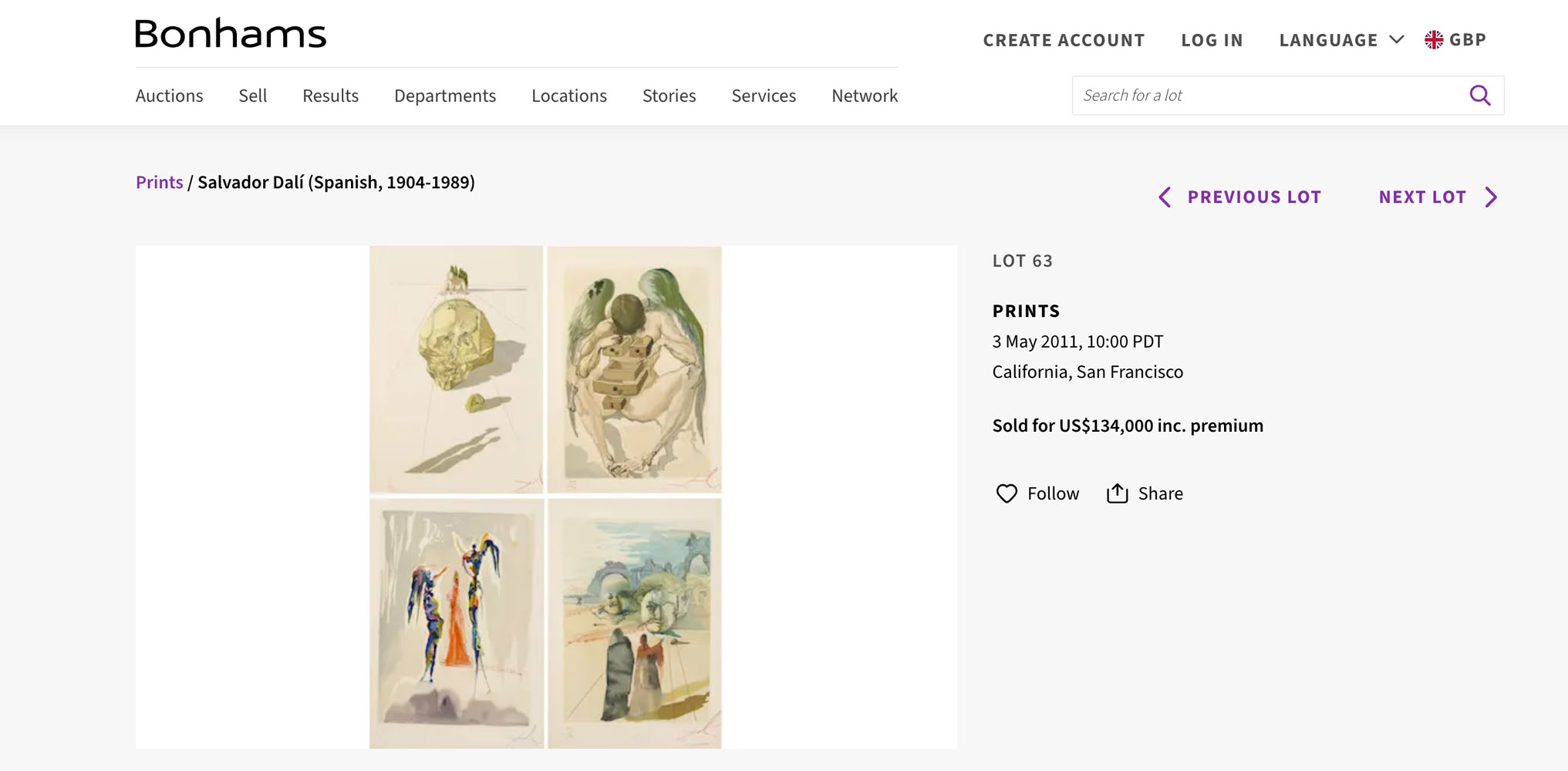This screenshot has width=1568, height=771.
Task: Click the Create Account link
Action: pyautogui.click(x=1064, y=40)
